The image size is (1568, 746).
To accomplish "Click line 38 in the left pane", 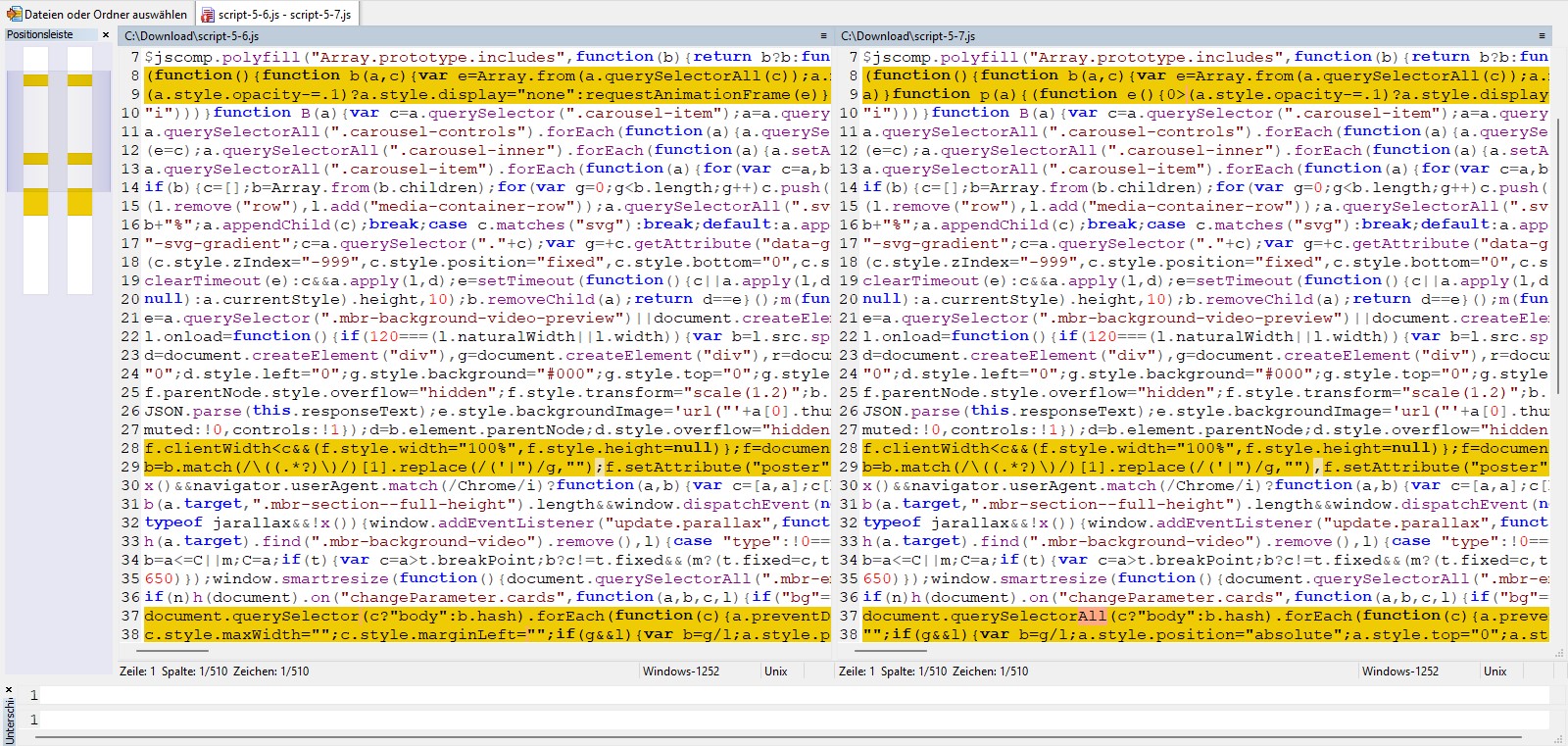I will coord(487,634).
